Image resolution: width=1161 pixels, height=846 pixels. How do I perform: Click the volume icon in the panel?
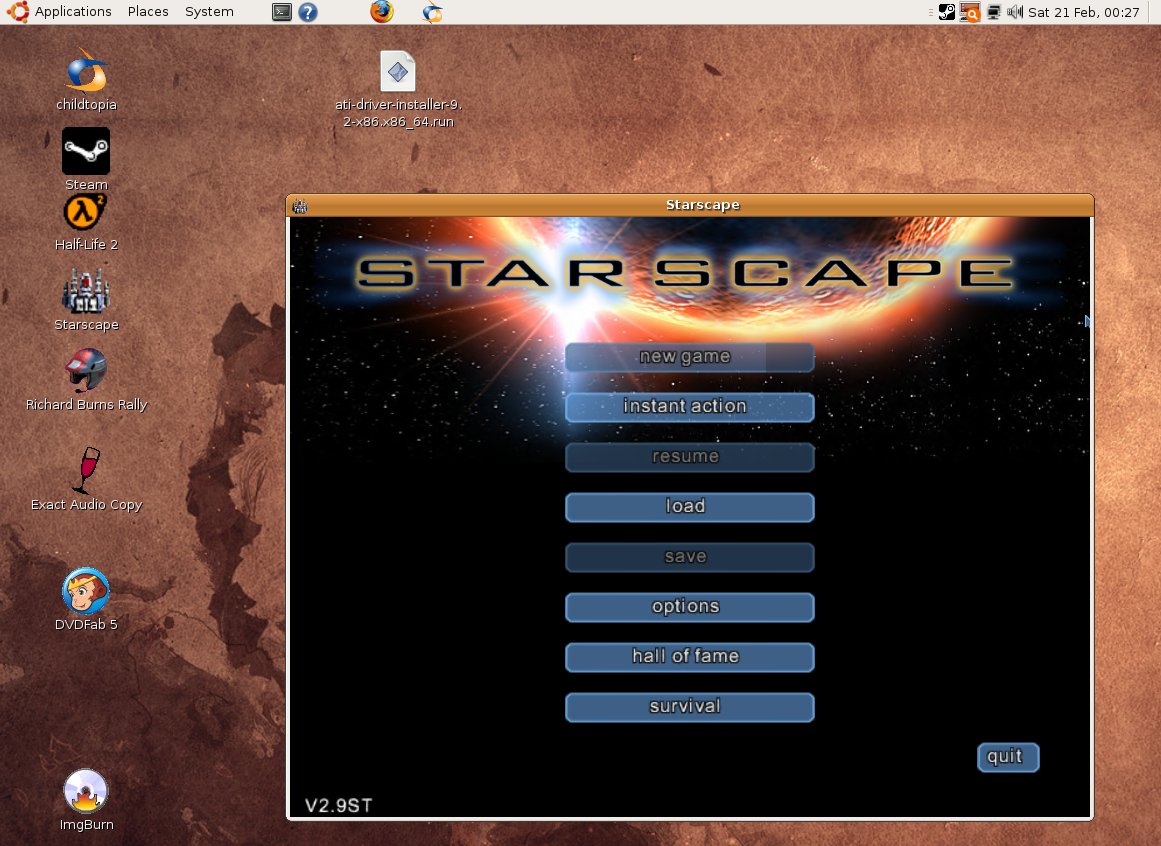click(1014, 11)
